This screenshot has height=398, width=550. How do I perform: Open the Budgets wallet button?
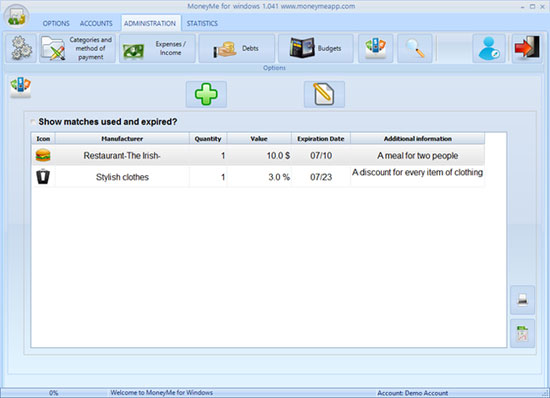point(316,48)
